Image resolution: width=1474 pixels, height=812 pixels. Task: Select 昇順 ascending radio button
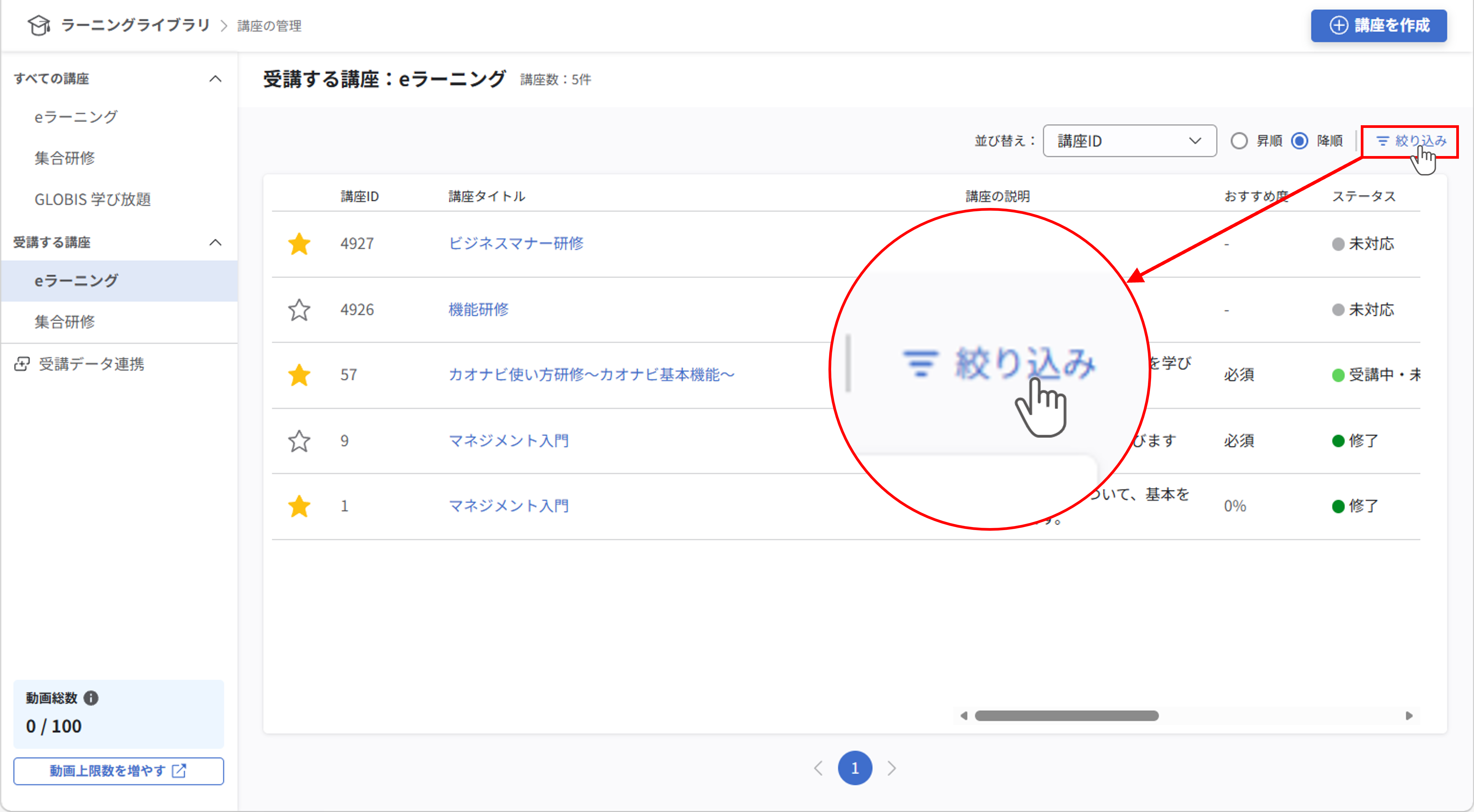[x=1239, y=141]
